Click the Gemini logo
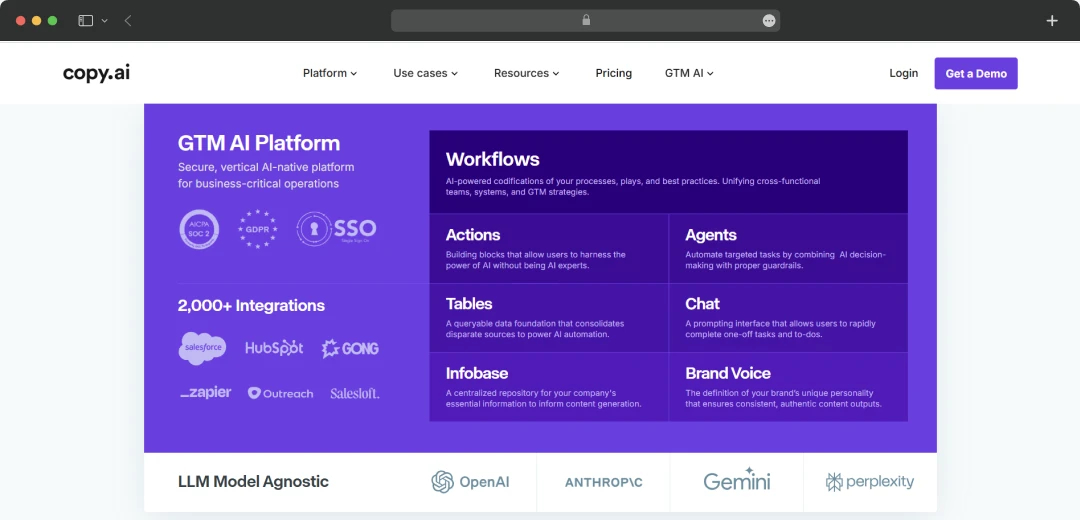Image resolution: width=1080 pixels, height=520 pixels. (737, 479)
